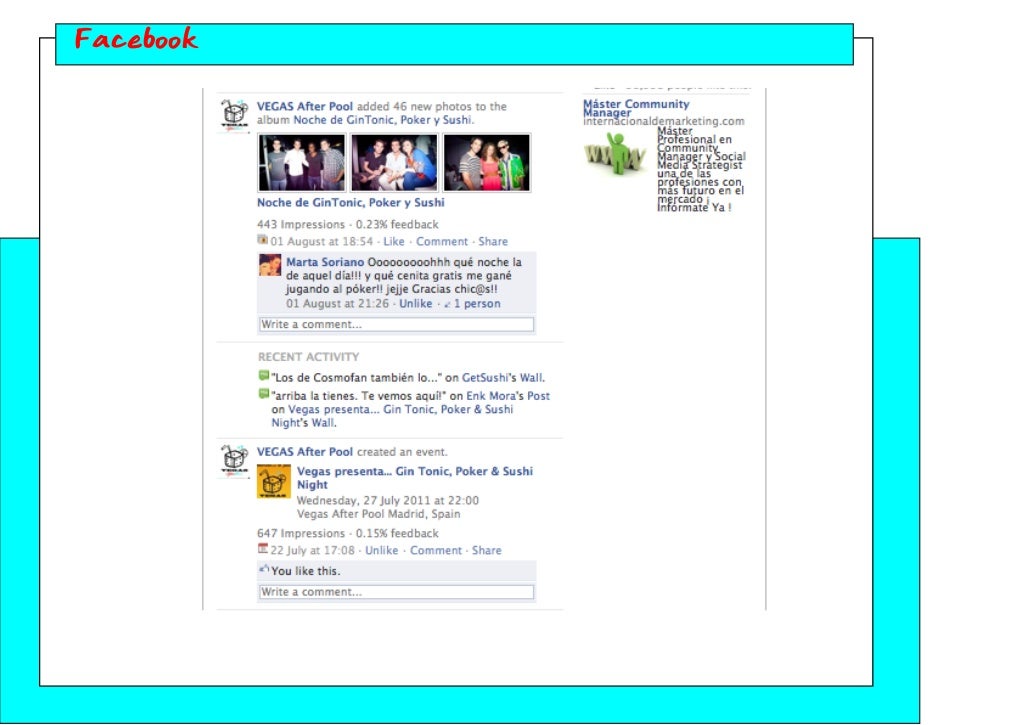
Task: Share the photos album post
Action: pos(493,241)
